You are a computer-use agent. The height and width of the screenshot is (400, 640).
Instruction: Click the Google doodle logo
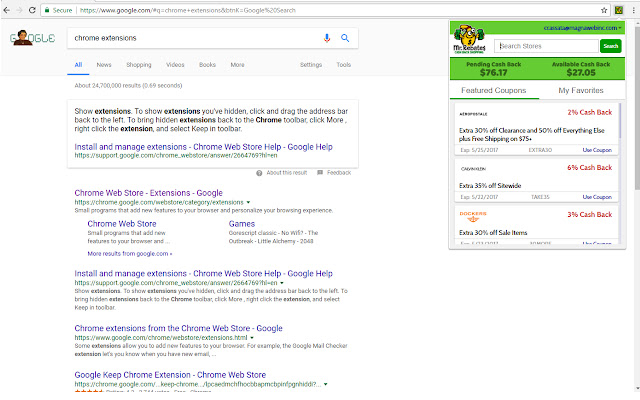pyautogui.click(x=33, y=38)
